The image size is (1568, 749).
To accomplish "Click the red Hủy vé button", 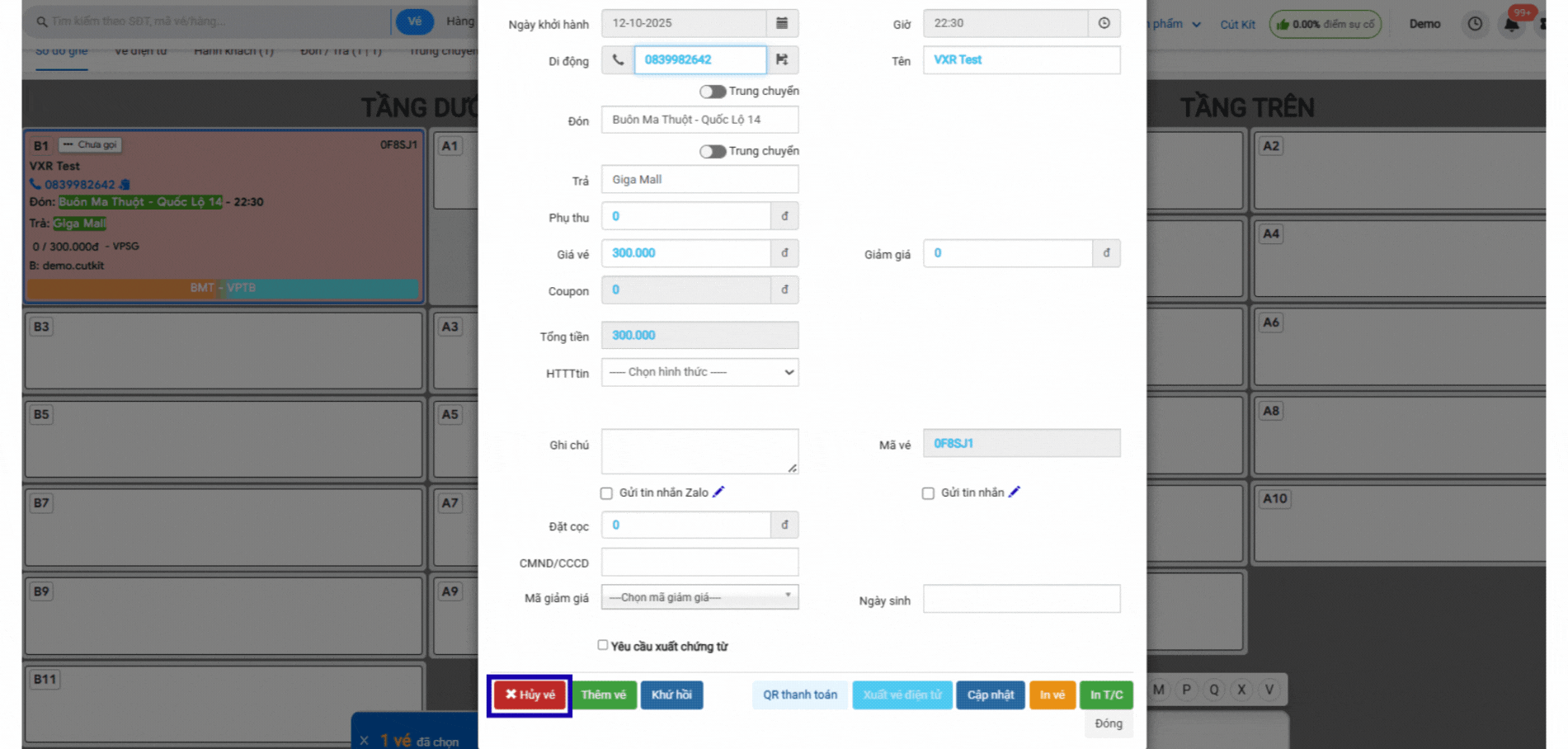I will 530,695.
